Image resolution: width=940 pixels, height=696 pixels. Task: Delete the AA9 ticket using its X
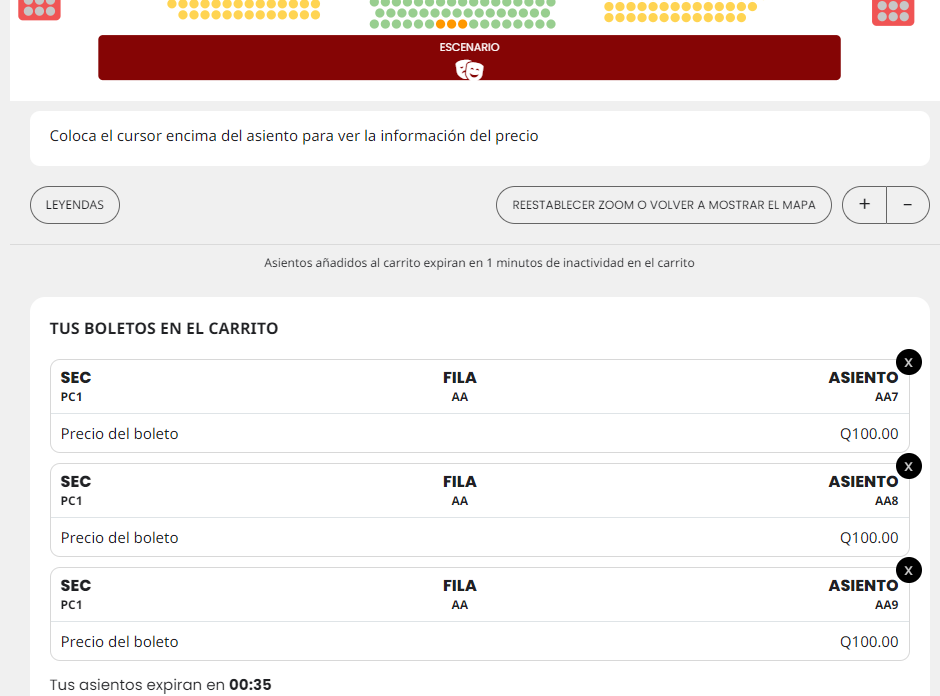(x=908, y=570)
